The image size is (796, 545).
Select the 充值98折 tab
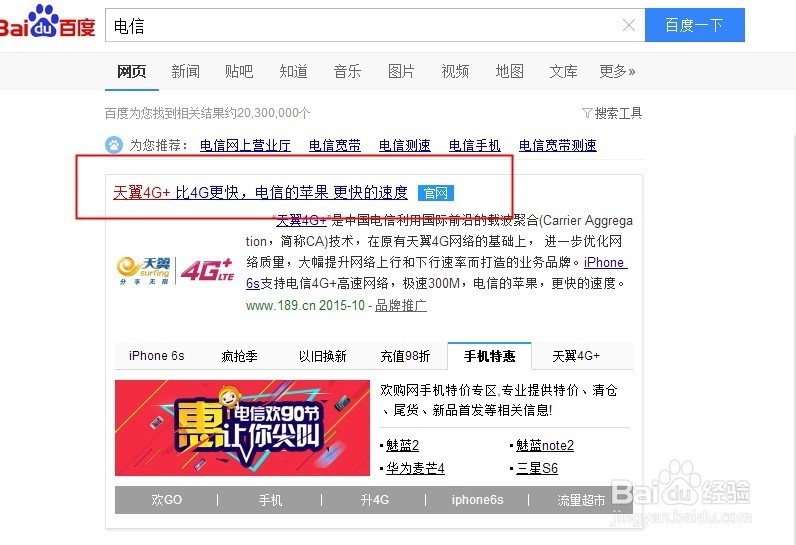pyautogui.click(x=405, y=356)
